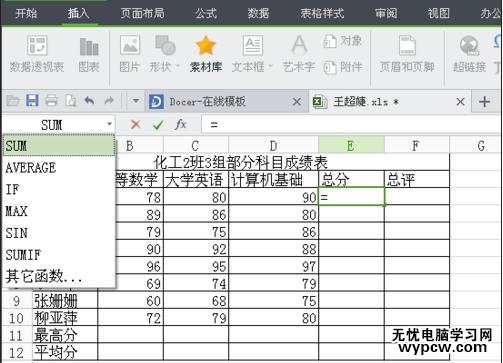The width and height of the screenshot is (503, 363).
Task: Select MAX from the function list
Action: [59, 211]
